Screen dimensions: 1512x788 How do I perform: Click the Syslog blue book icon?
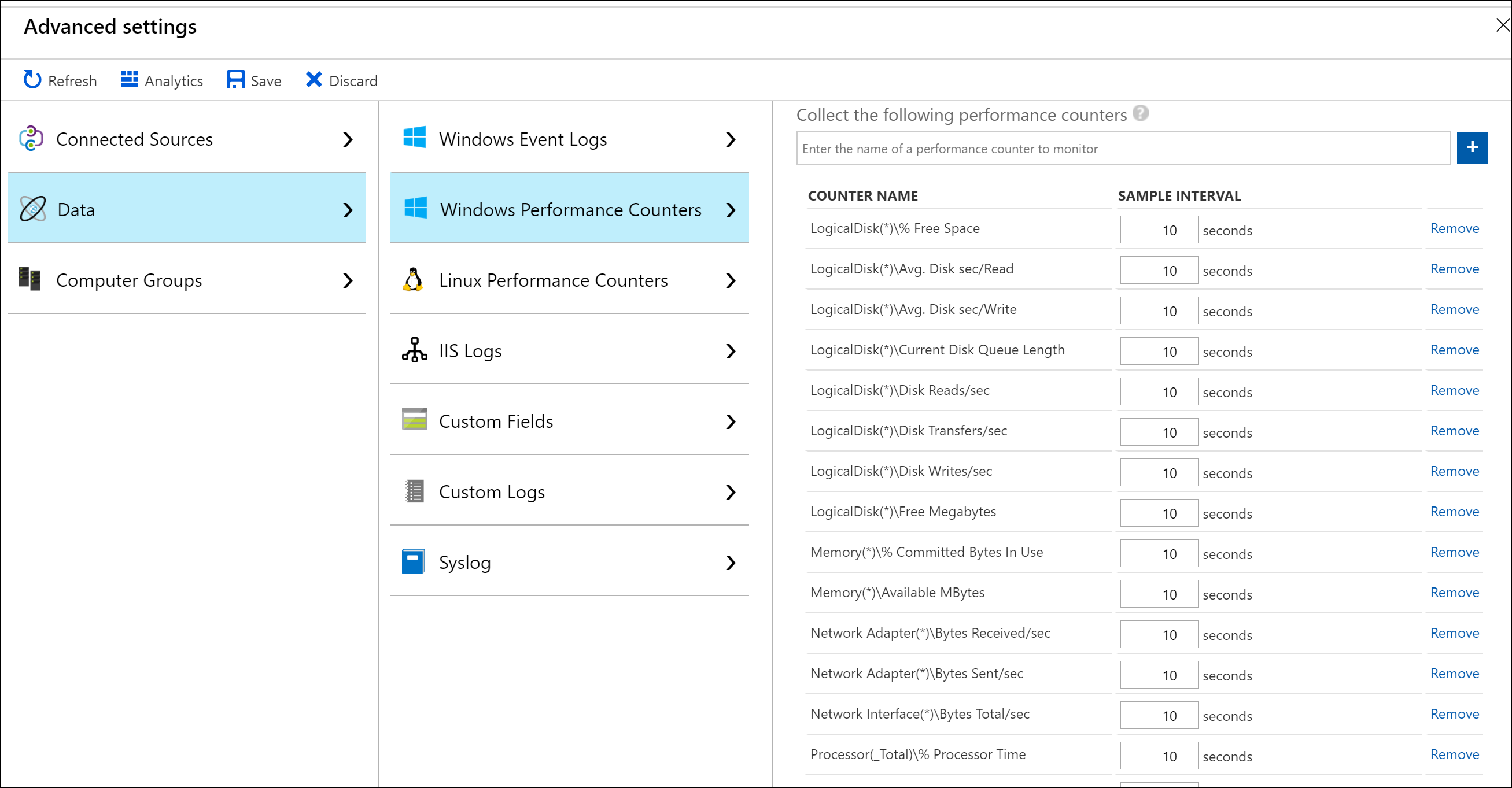point(414,561)
